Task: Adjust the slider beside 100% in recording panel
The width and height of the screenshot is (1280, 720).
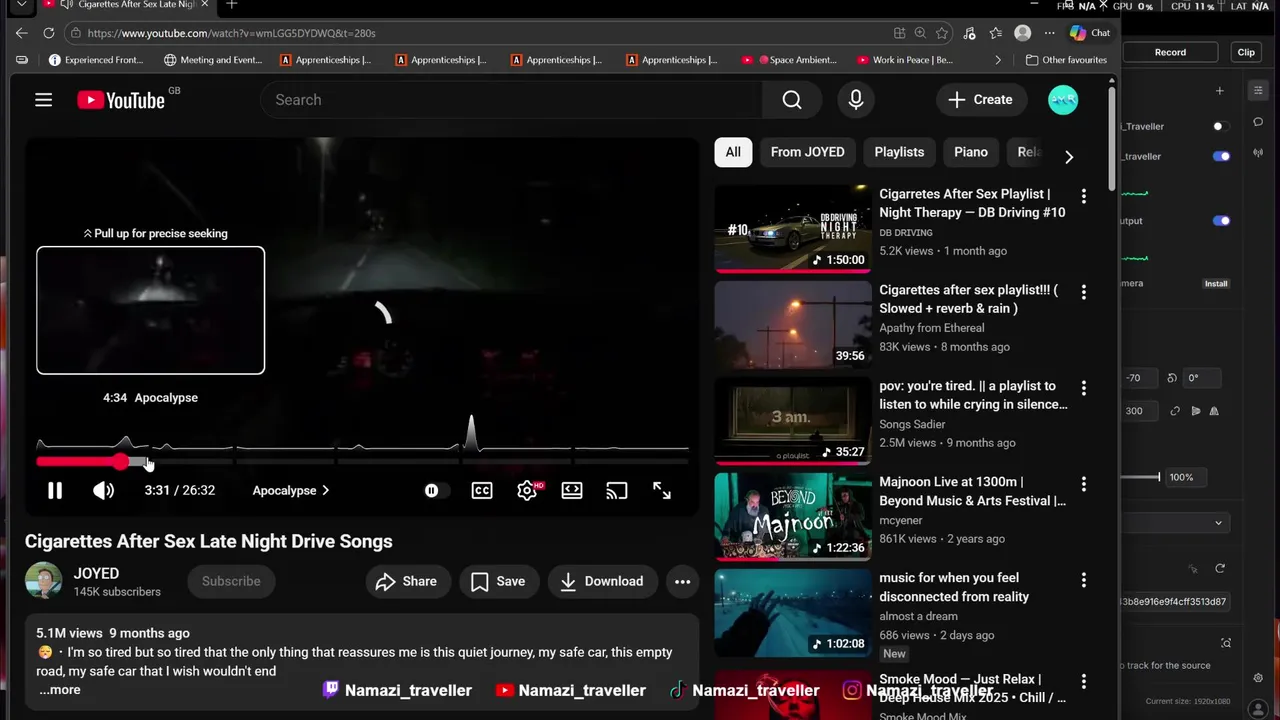Action: point(1141,477)
